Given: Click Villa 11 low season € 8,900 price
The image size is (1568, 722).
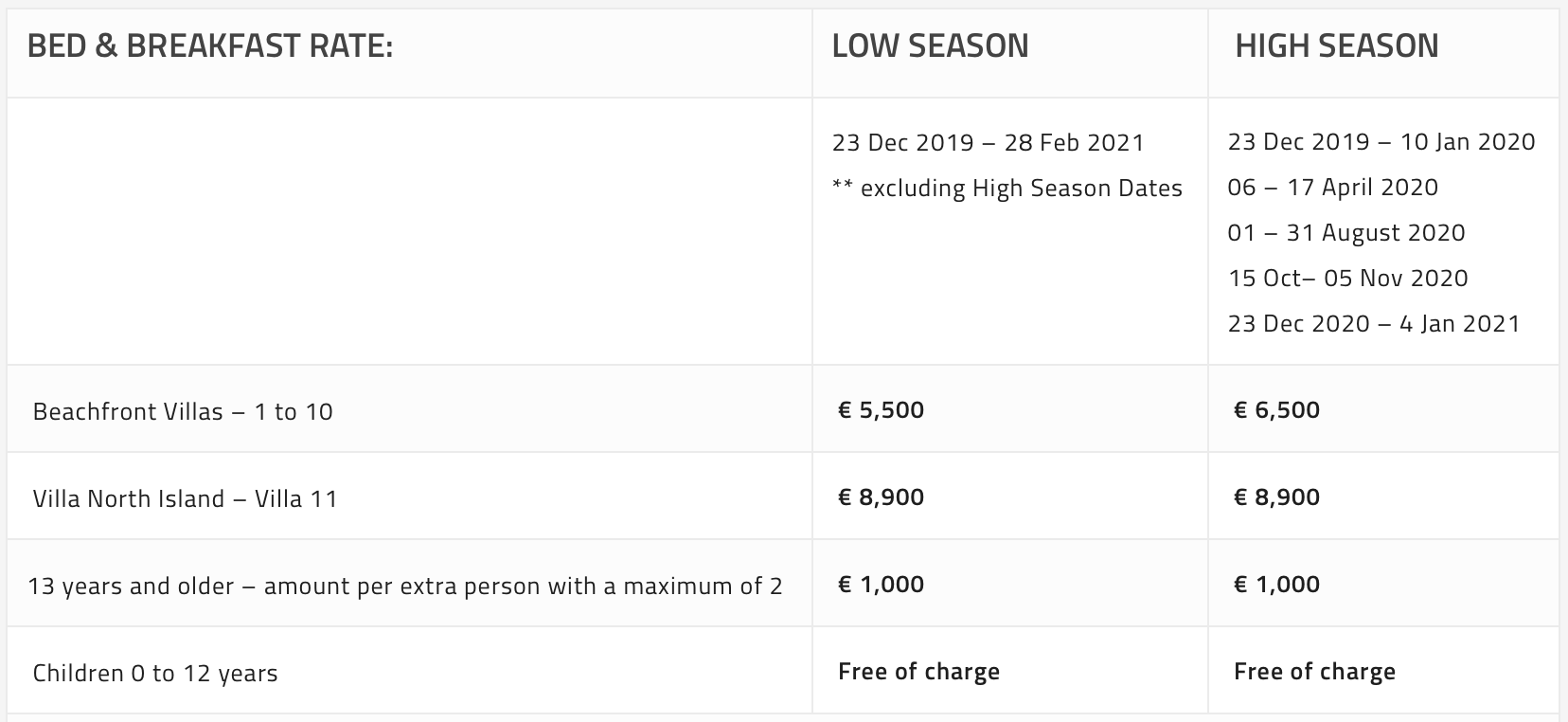Looking at the screenshot, I should click(x=882, y=496).
